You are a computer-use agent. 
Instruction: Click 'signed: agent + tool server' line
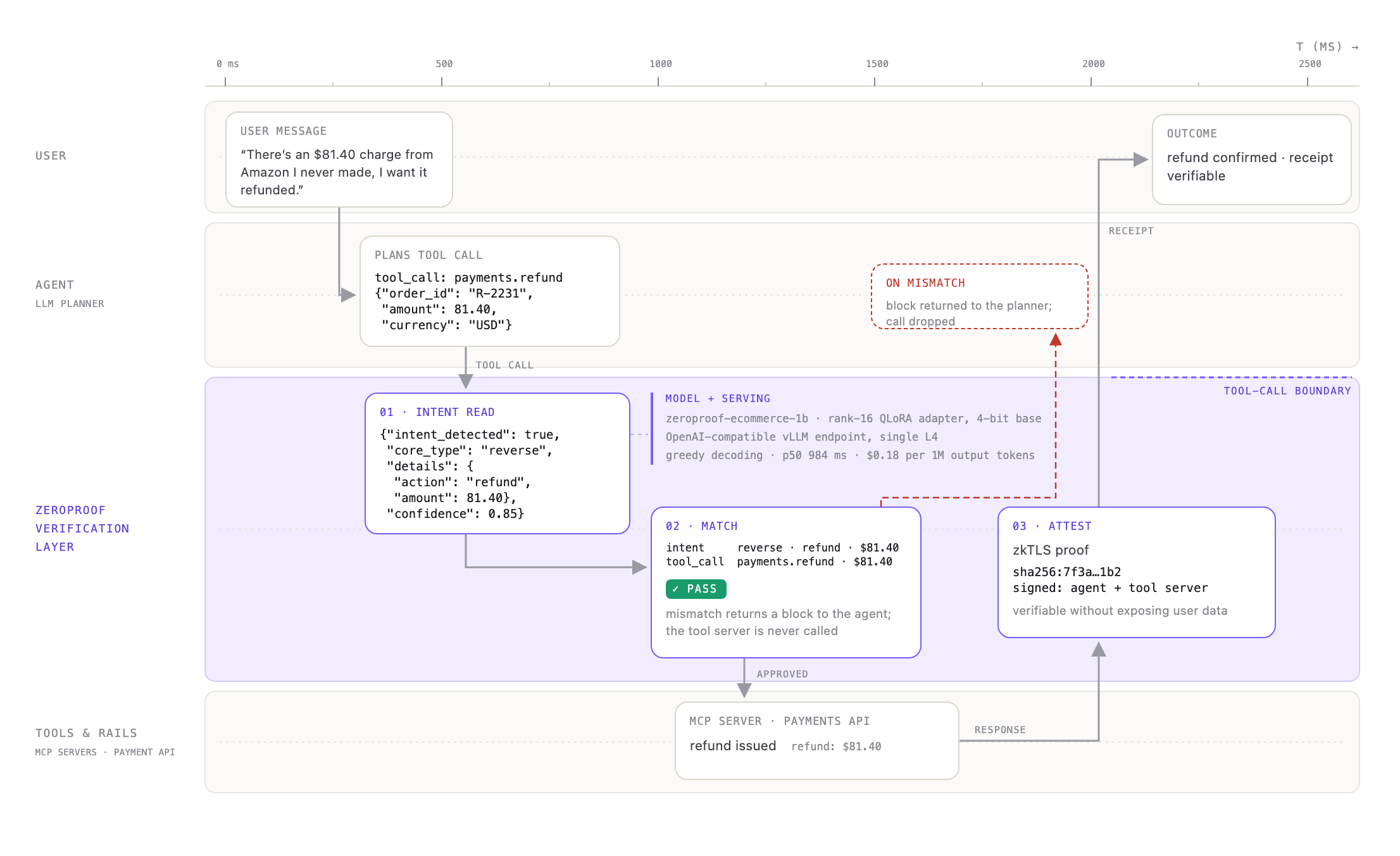pos(1110,588)
